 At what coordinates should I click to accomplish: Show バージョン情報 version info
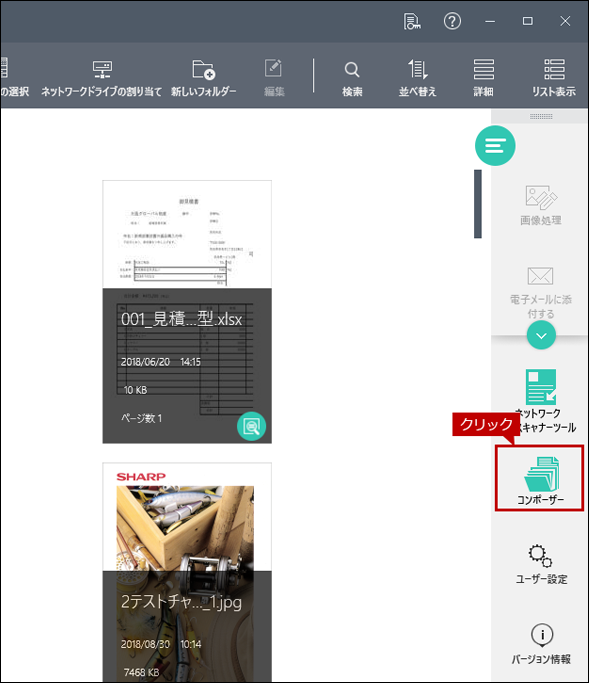[542, 644]
